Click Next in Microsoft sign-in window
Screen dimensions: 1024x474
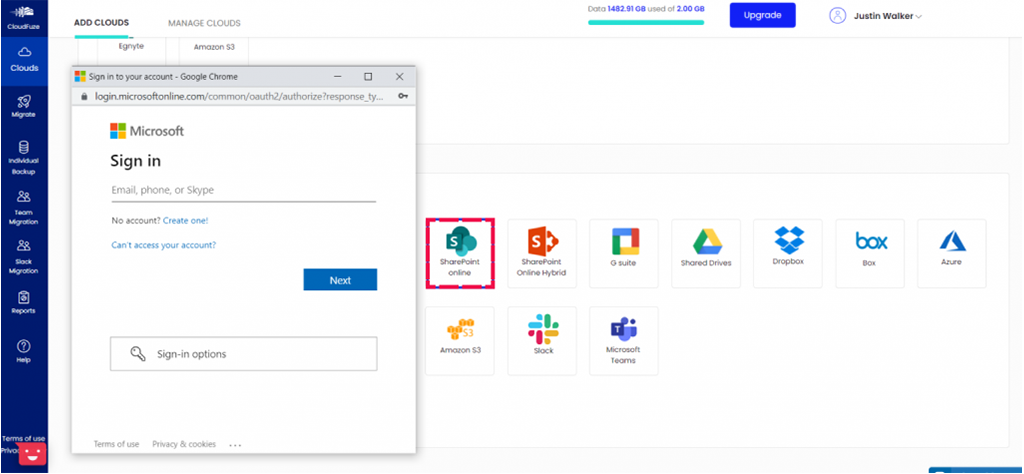(340, 280)
